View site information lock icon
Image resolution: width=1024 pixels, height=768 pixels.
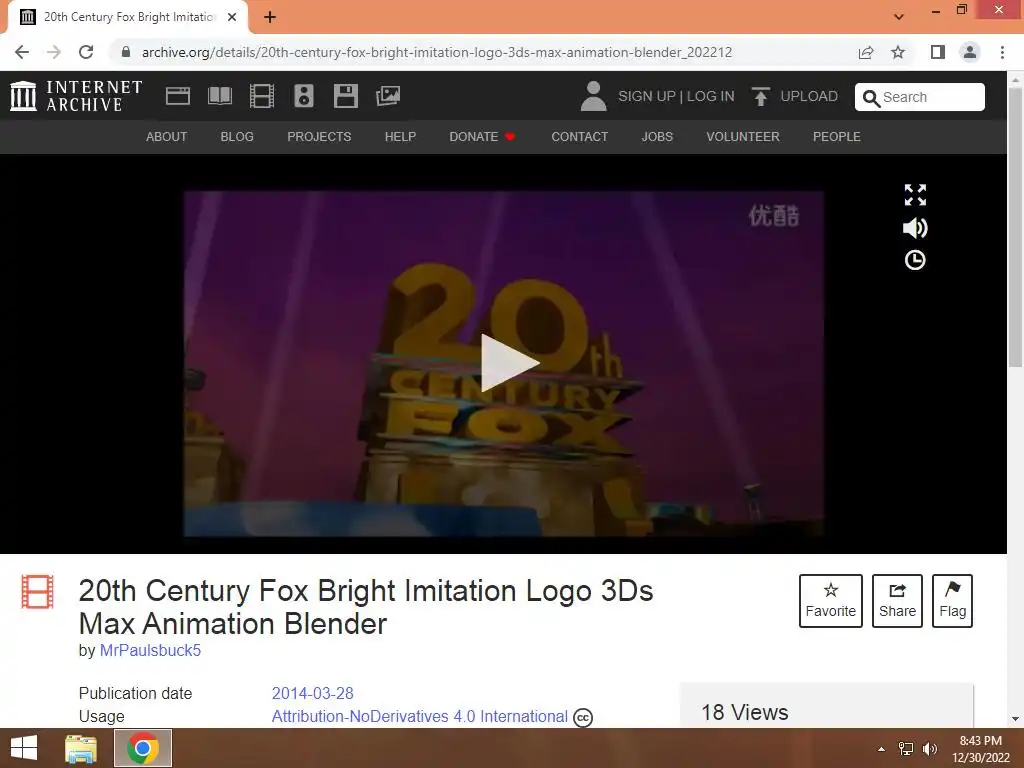pyautogui.click(x=125, y=52)
